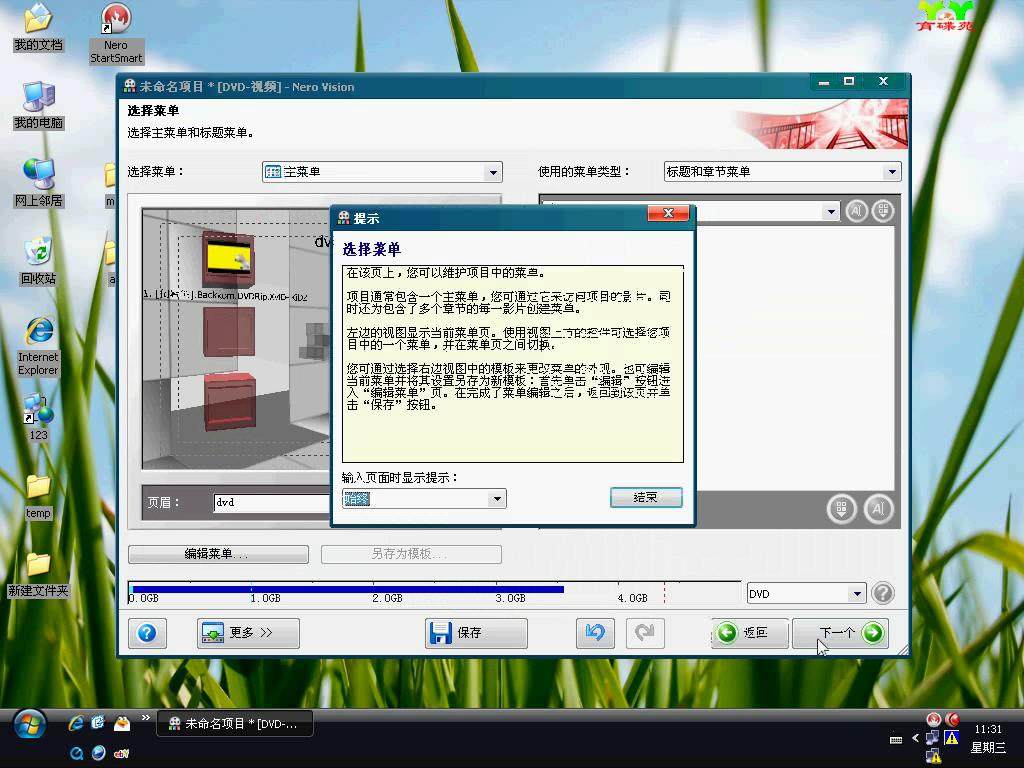Viewport: 1024px width, 768px height.
Task: Click the bottom template layout grid icon
Action: (842, 509)
